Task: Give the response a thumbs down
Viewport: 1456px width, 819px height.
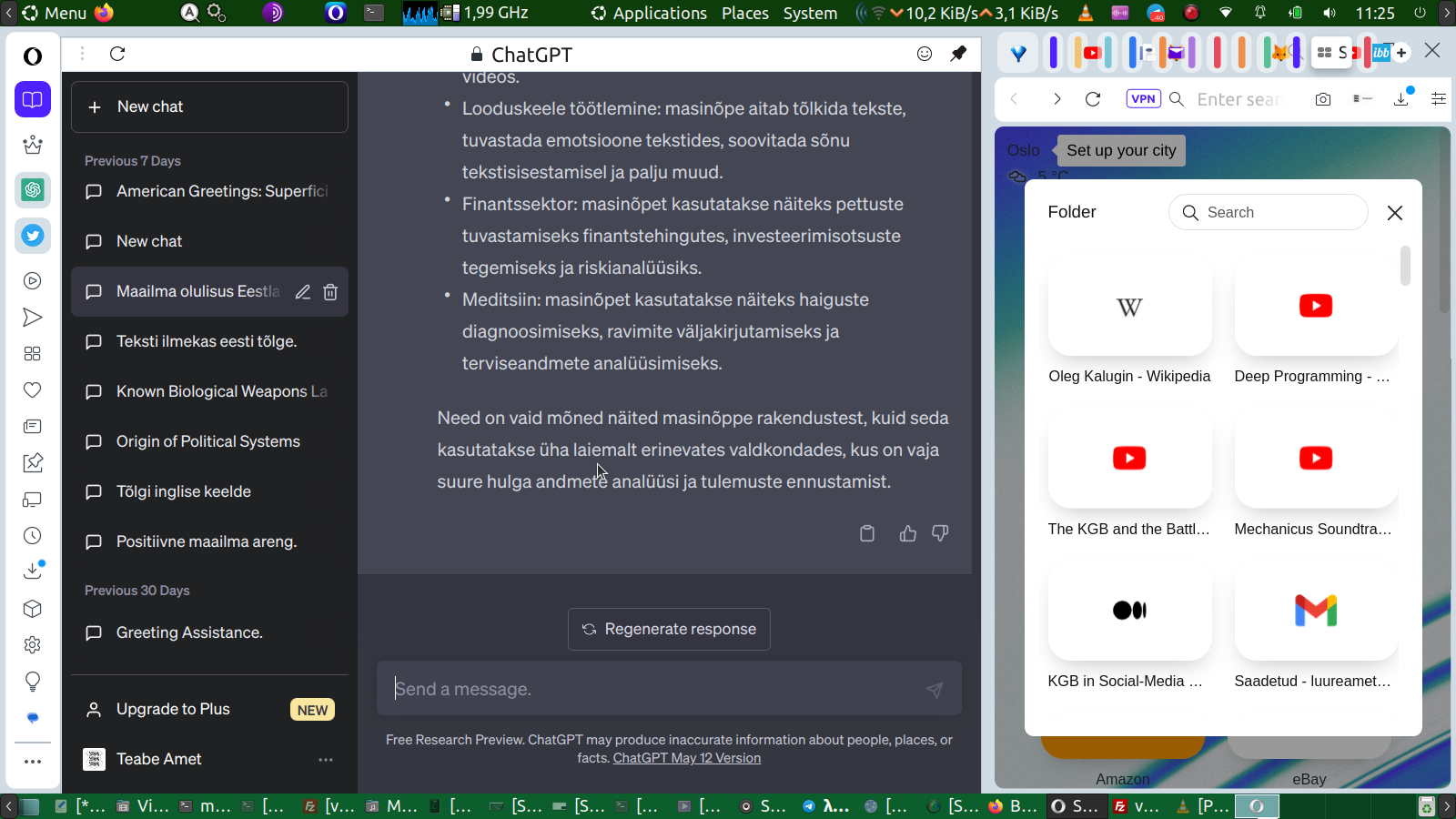Action: click(940, 533)
